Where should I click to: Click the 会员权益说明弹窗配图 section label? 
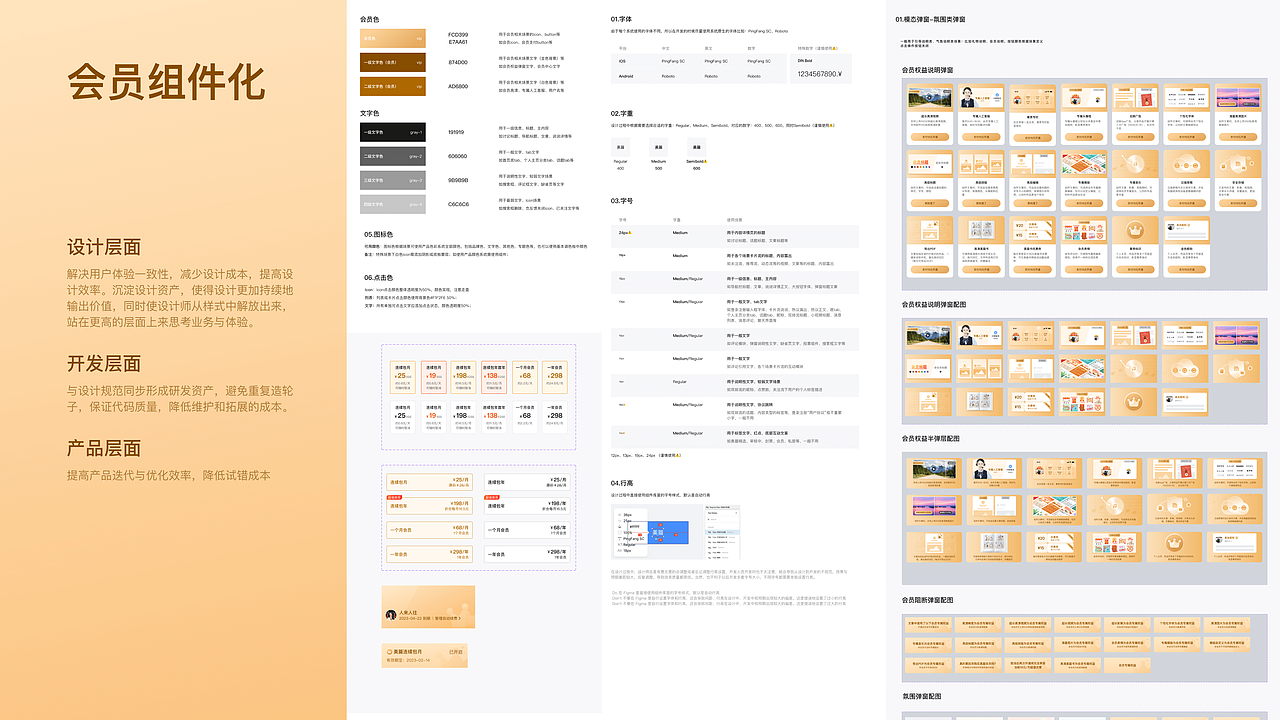pyautogui.click(x=934, y=304)
